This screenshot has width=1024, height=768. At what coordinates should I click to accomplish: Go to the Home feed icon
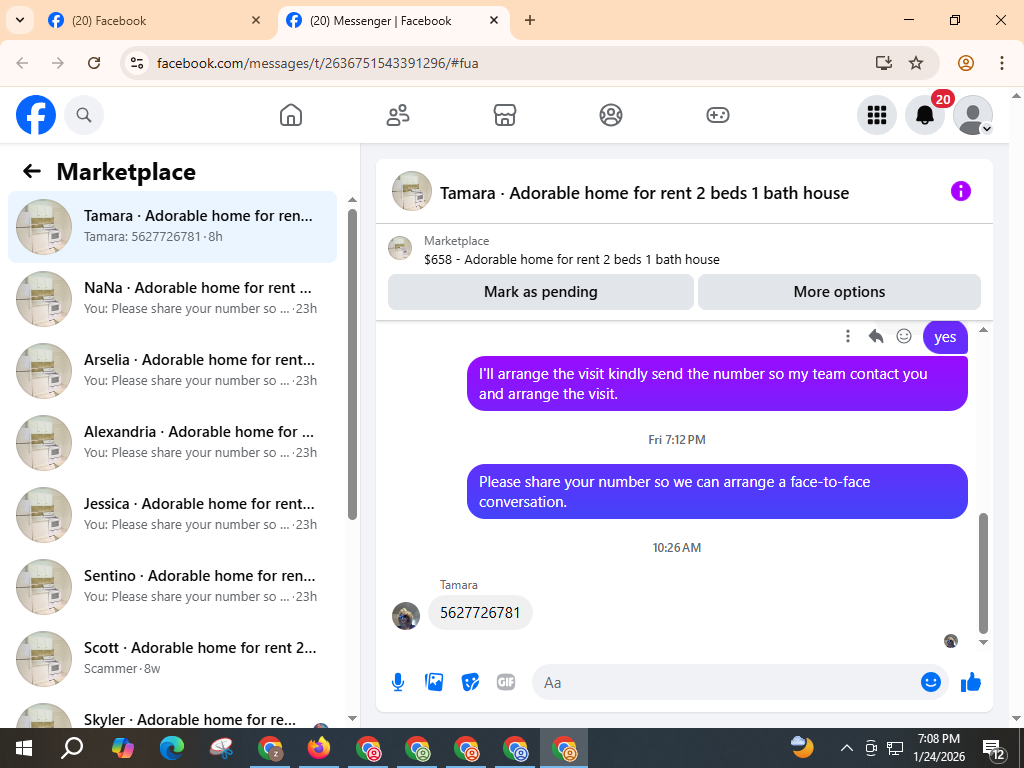pyautogui.click(x=291, y=115)
